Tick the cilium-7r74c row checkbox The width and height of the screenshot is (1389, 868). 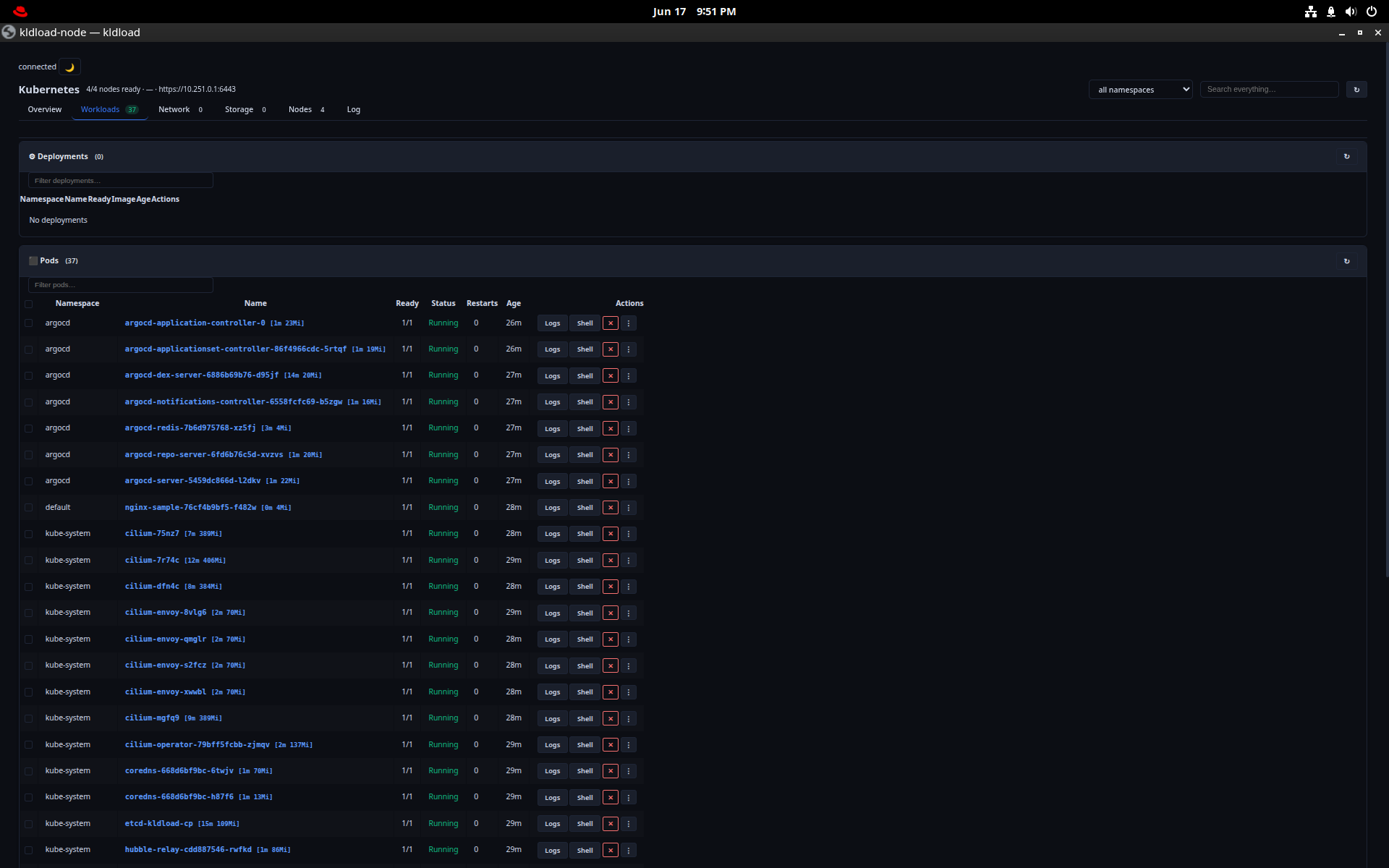click(x=29, y=561)
